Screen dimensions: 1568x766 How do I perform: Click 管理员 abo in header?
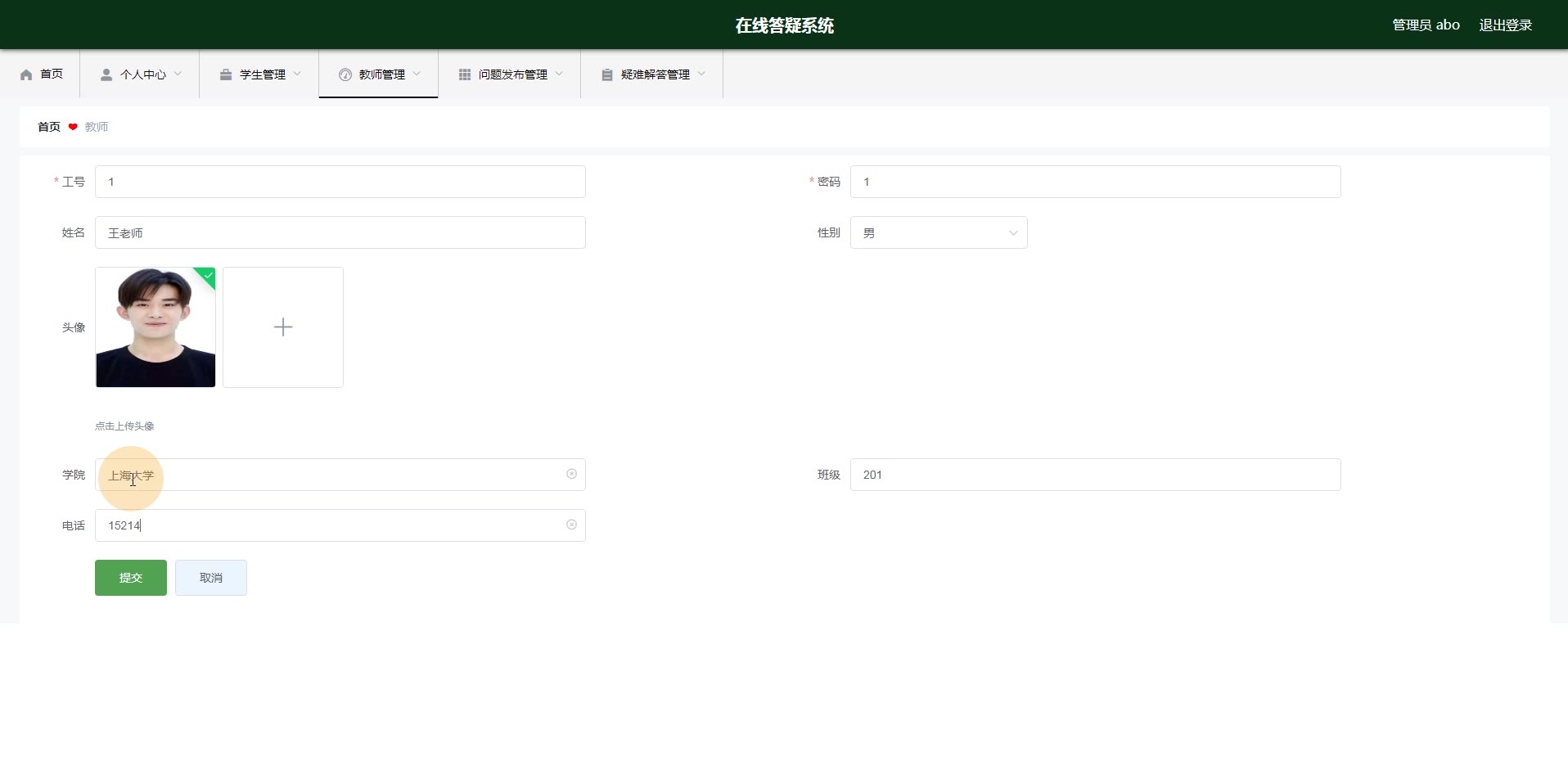tap(1426, 25)
